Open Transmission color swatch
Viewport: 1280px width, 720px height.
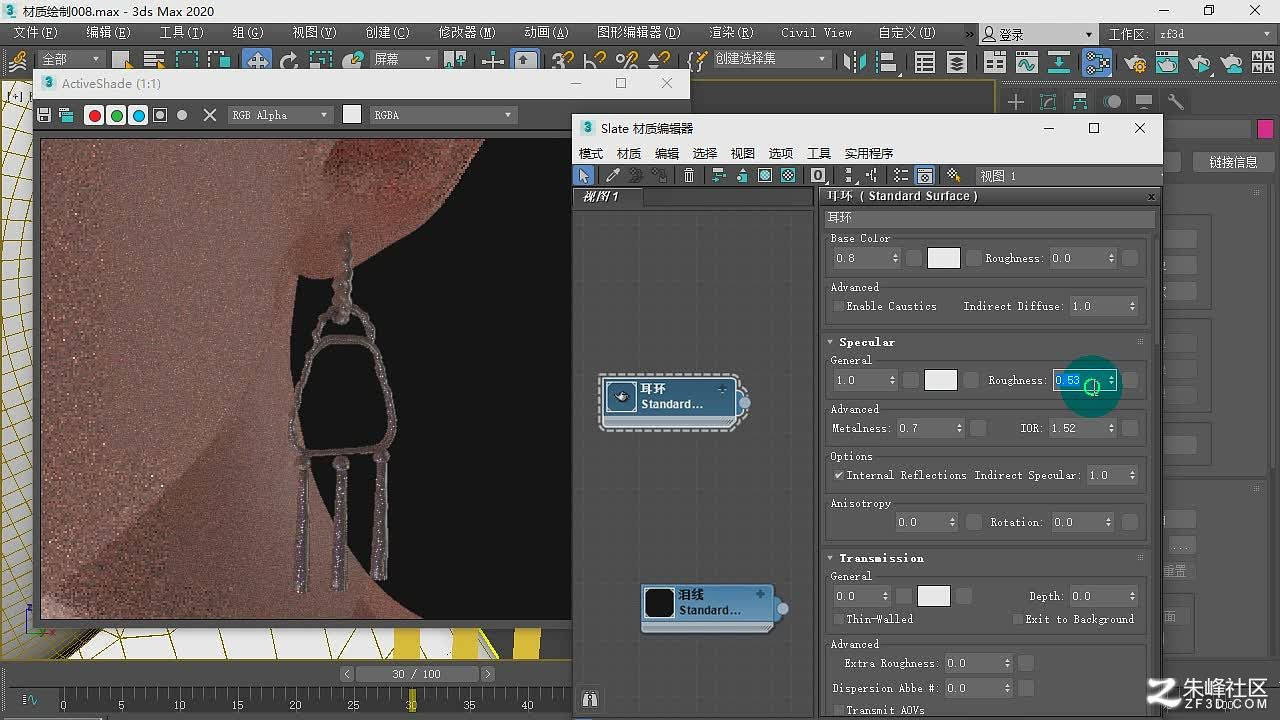point(933,596)
